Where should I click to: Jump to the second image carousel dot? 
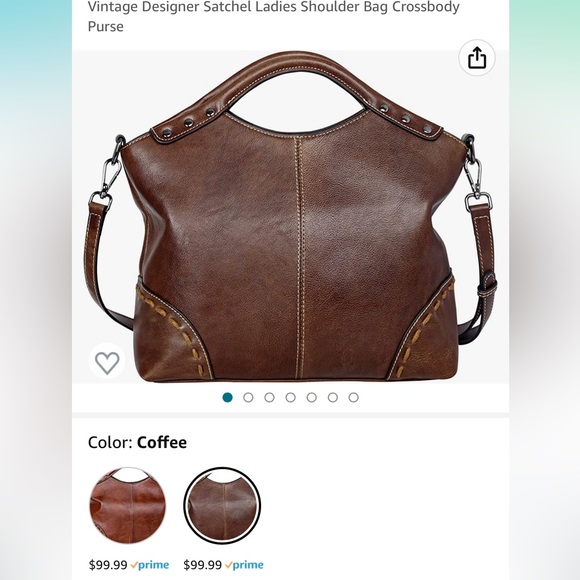point(248,398)
